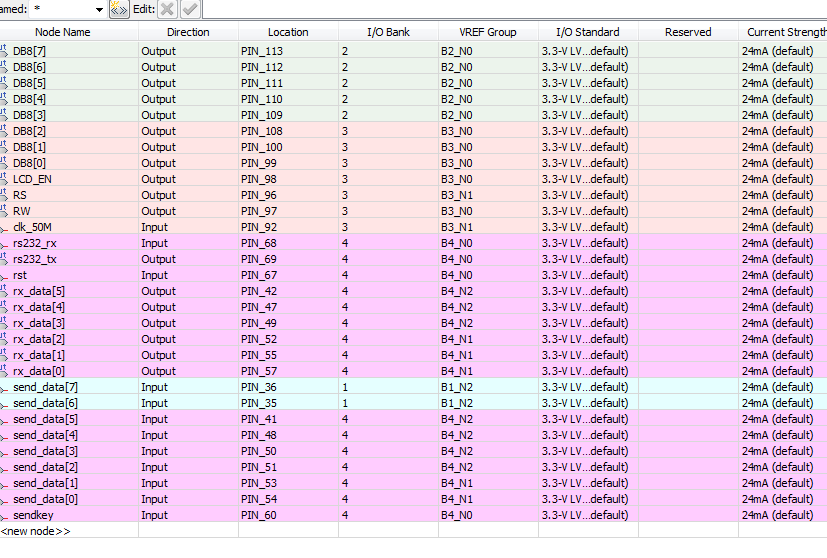The image size is (827, 558).
Task: Click the <<new node>> entry row
Action: click(x=36, y=531)
